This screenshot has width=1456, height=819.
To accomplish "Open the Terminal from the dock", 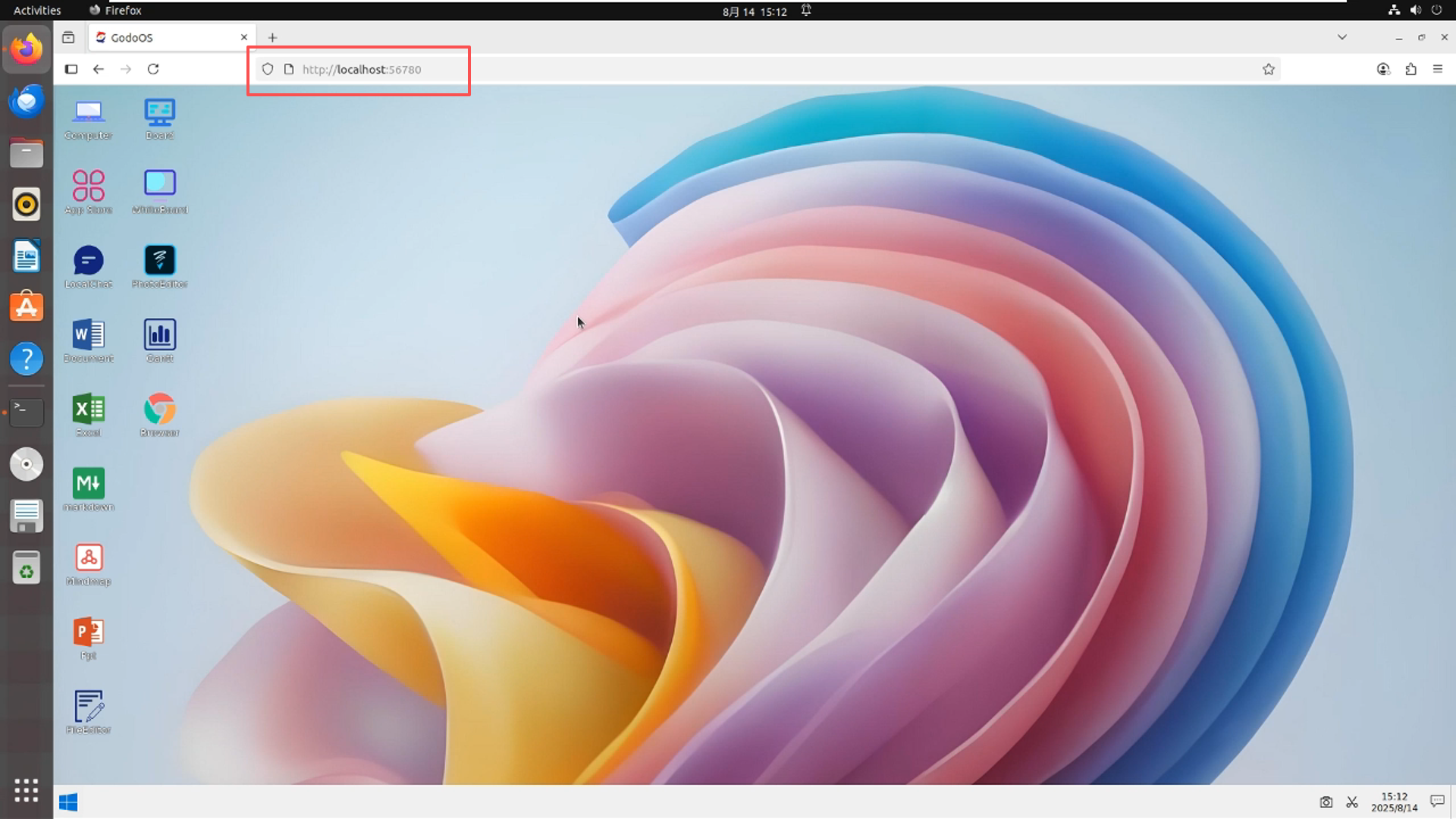I will coord(27,412).
